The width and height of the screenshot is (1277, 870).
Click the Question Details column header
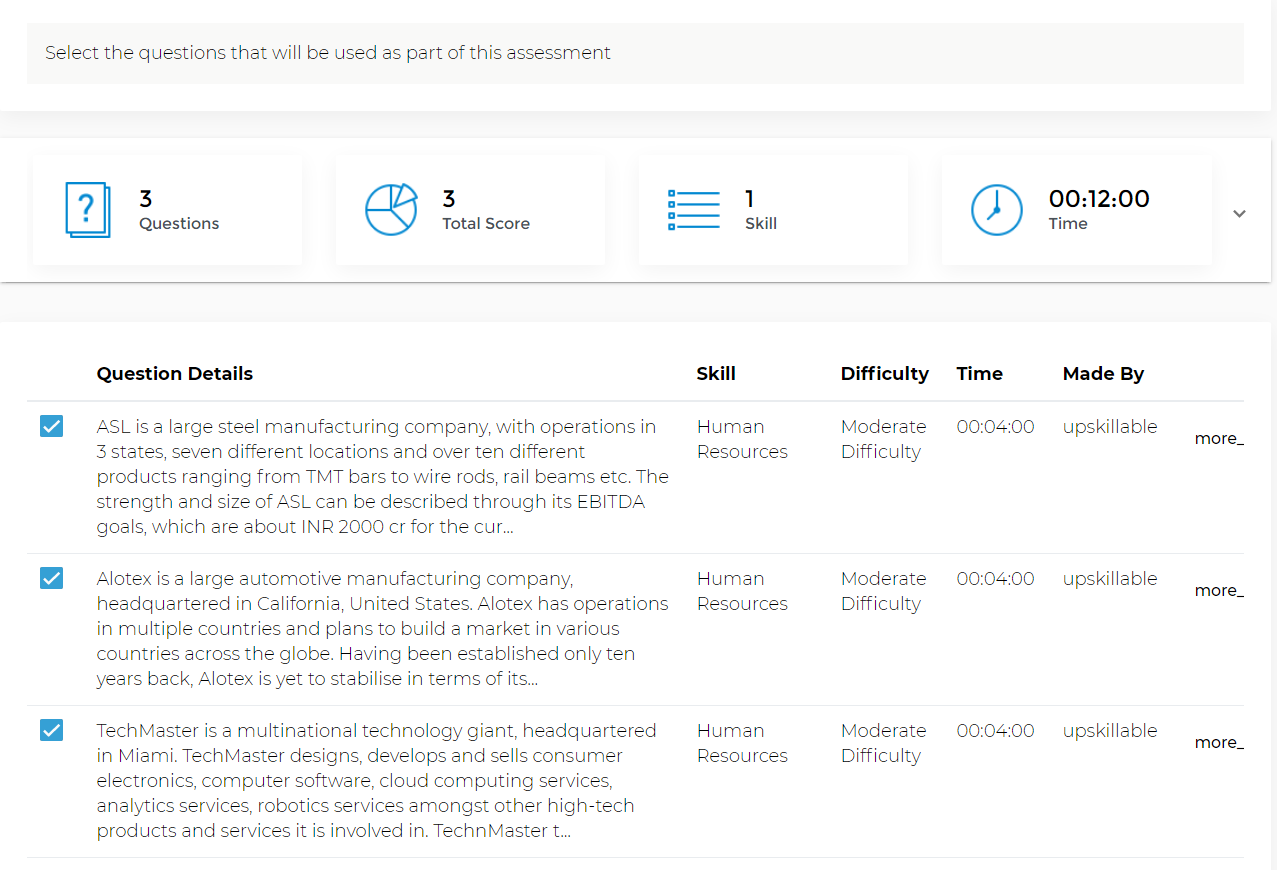tap(175, 374)
